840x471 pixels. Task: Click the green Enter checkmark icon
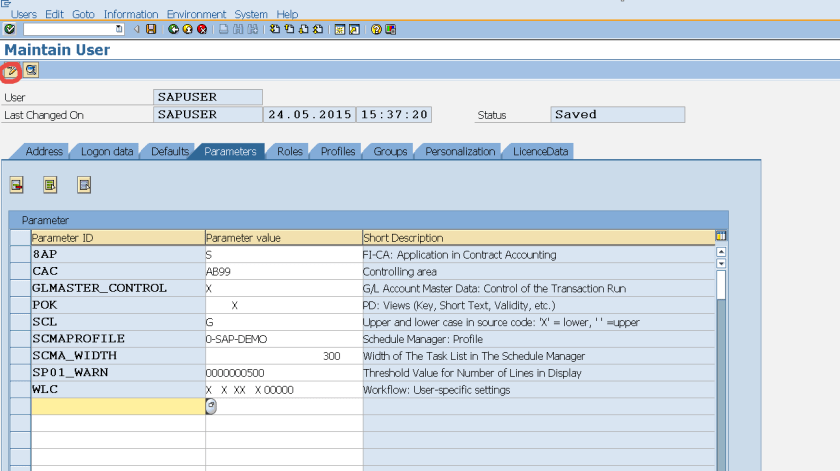click(x=9, y=30)
